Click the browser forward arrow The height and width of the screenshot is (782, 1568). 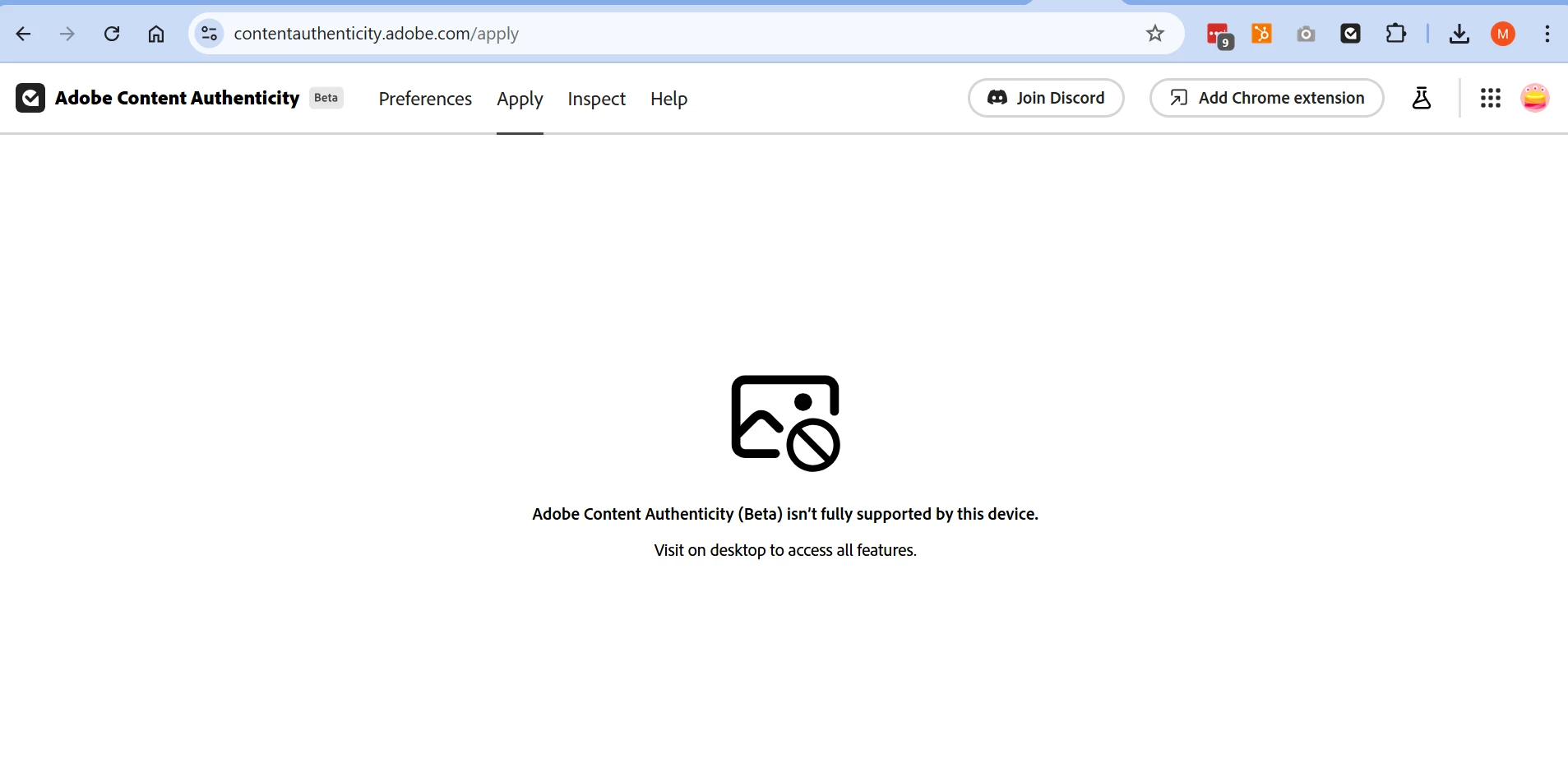click(67, 34)
